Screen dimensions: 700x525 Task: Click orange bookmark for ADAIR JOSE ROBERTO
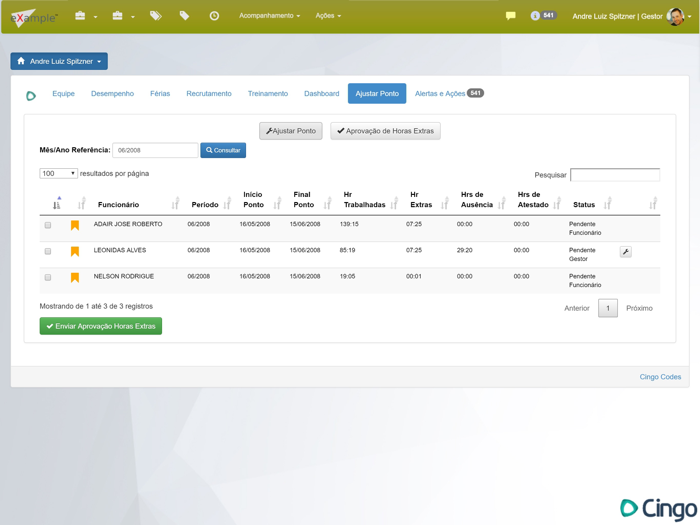click(75, 225)
